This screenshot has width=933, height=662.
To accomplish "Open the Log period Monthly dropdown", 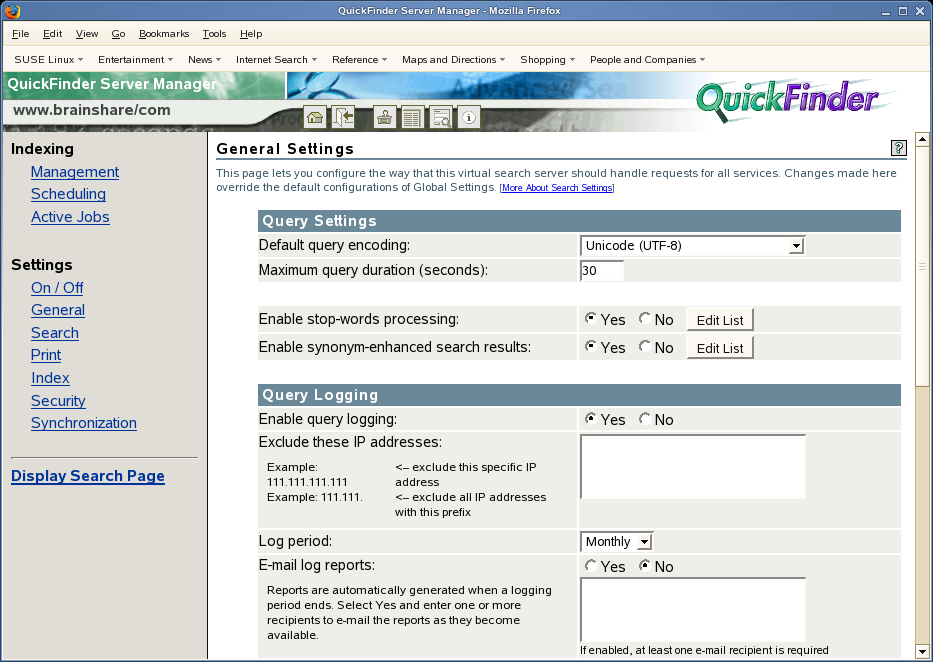I will pos(616,541).
